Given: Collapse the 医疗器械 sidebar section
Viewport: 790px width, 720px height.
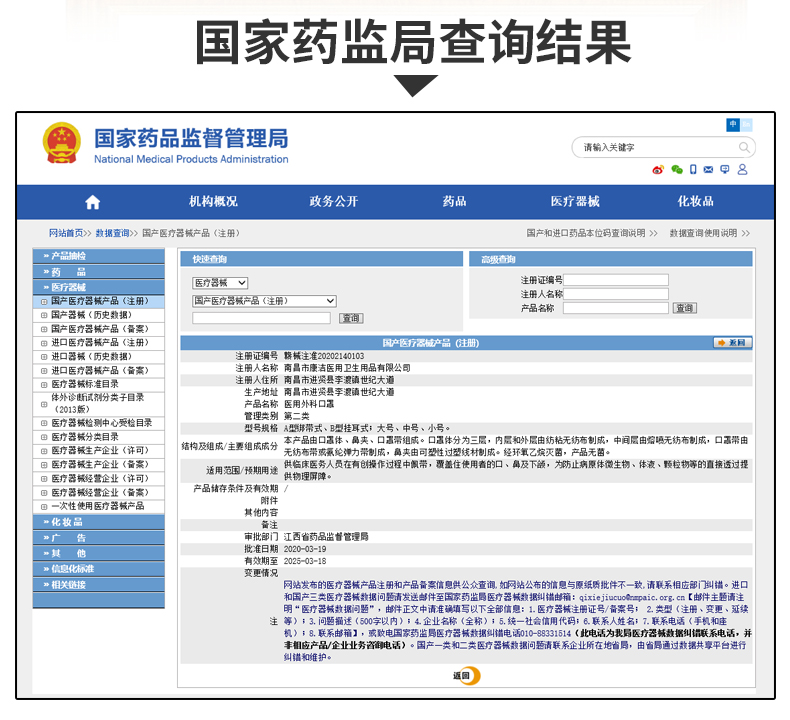Looking at the screenshot, I should pos(99,287).
